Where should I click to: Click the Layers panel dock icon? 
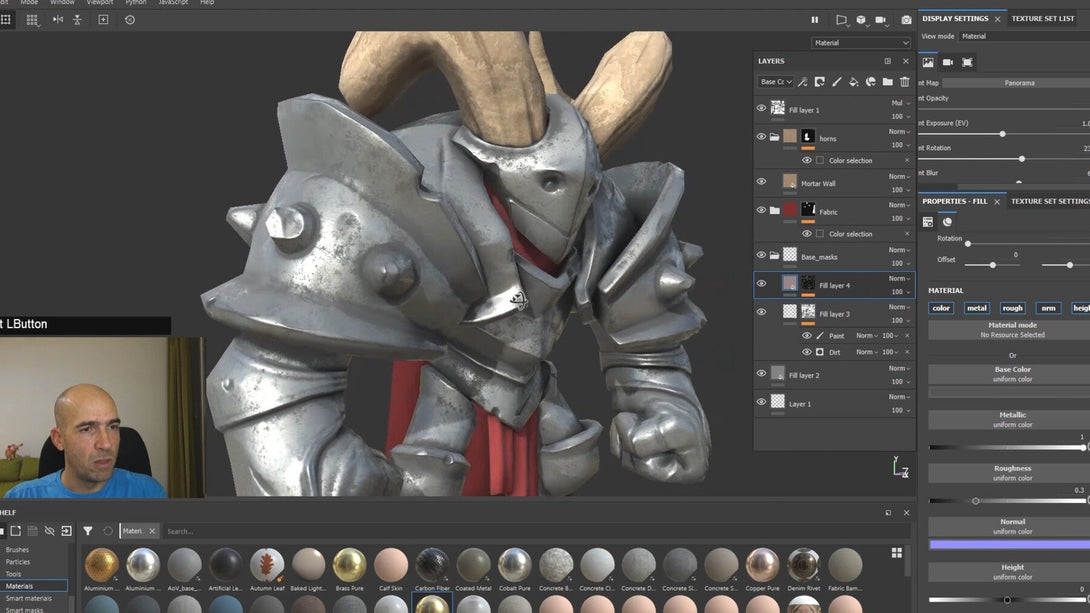(x=888, y=61)
